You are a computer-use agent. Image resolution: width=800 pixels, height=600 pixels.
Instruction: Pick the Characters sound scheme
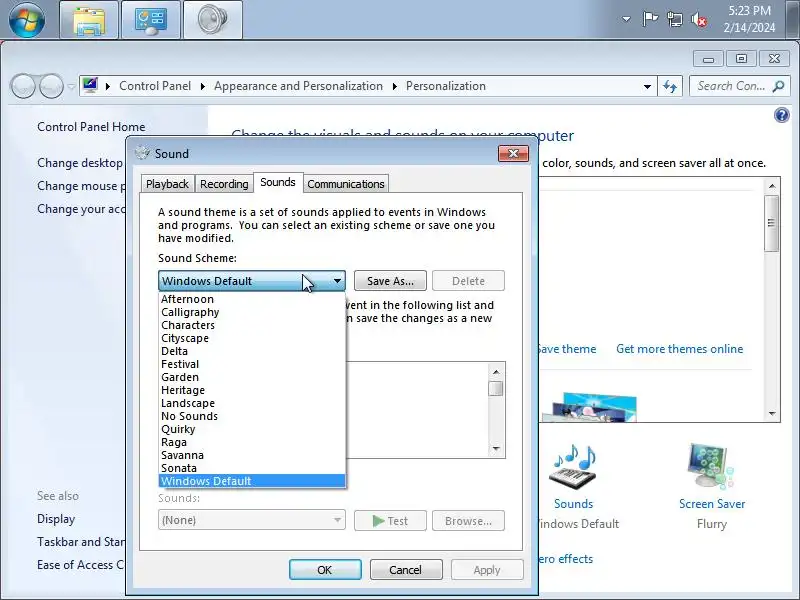point(252,325)
